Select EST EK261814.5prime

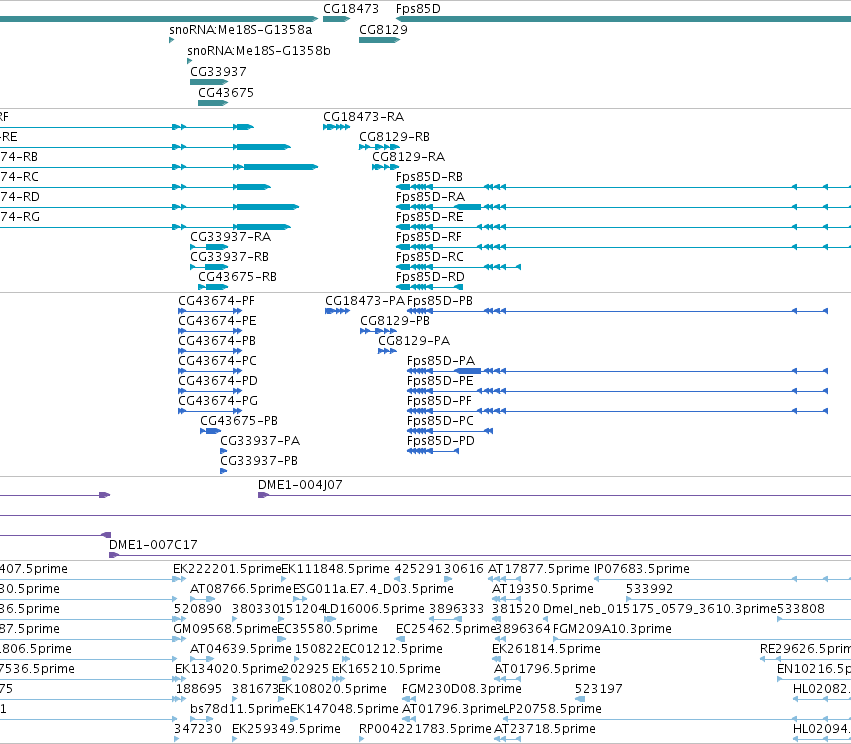pyautogui.click(x=546, y=649)
